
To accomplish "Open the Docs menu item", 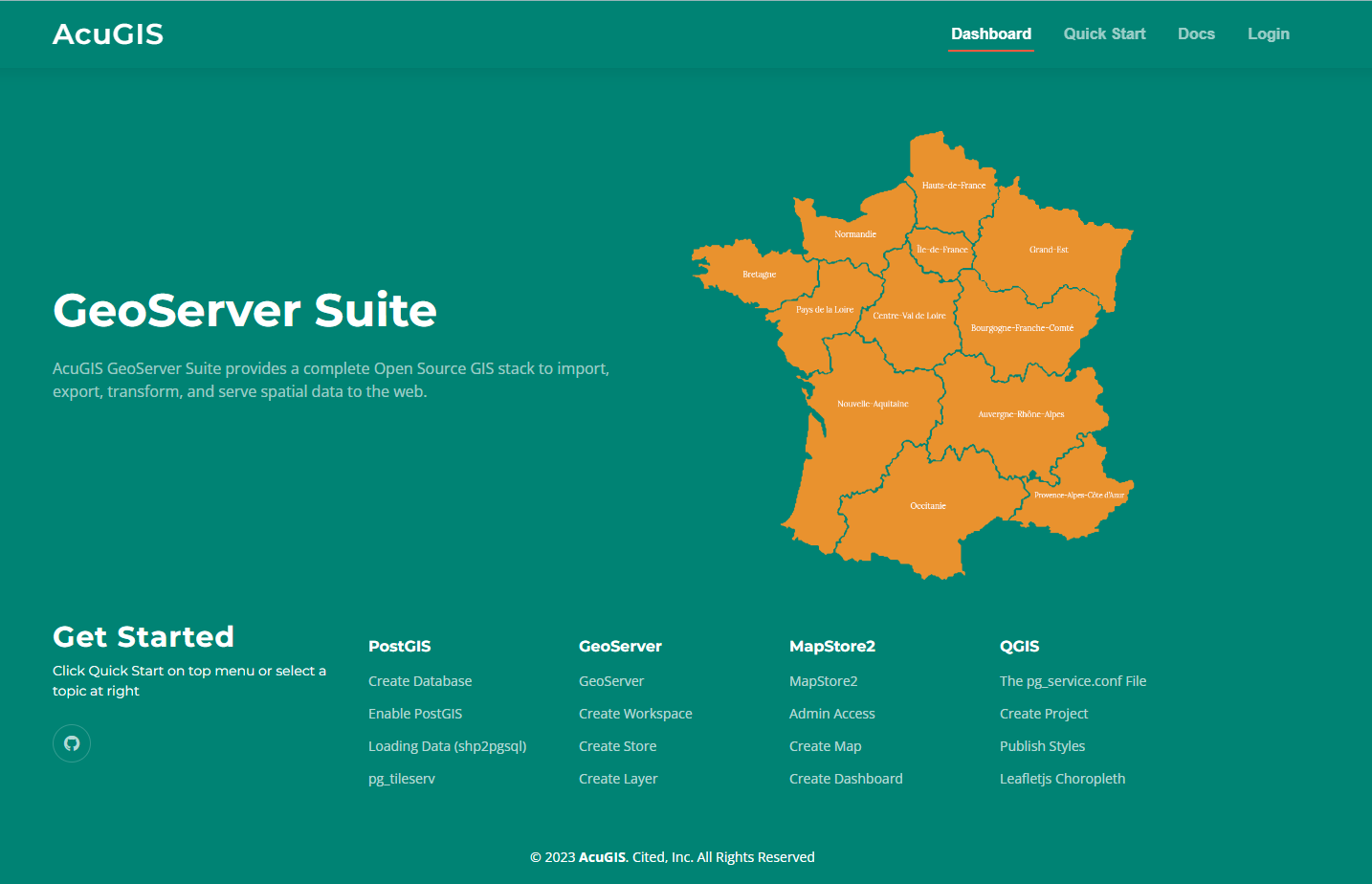I will [x=1196, y=33].
